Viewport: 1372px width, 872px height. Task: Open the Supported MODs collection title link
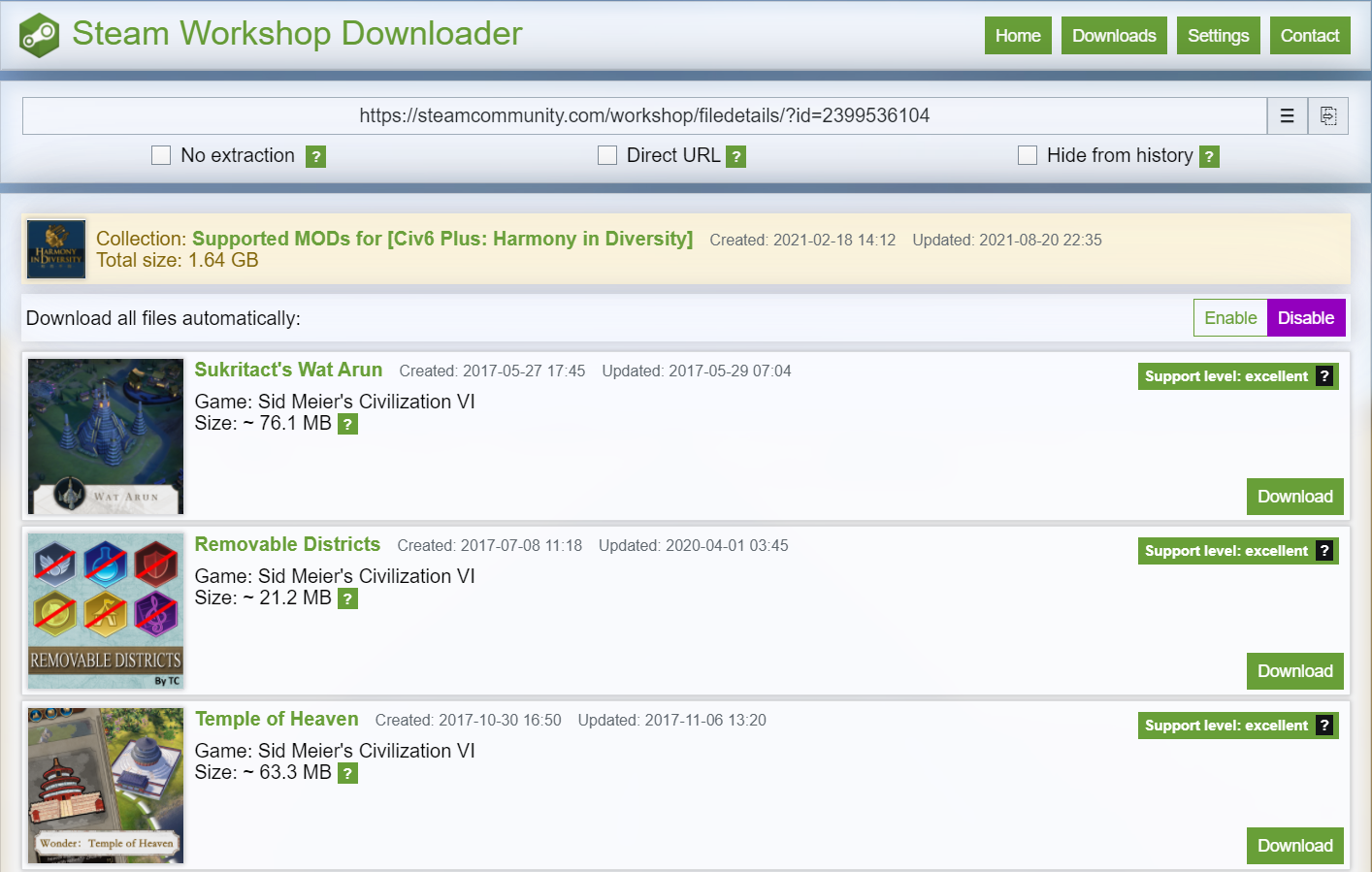[x=442, y=239]
